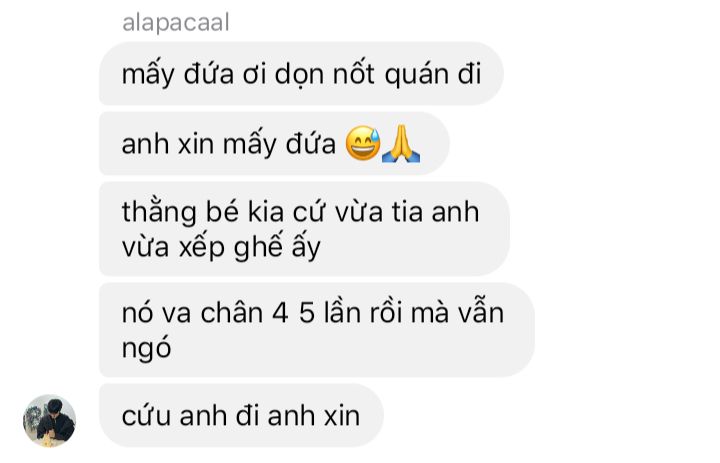Click the numbers '4 5' in the message
The image size is (720, 463).
click(x=293, y=314)
